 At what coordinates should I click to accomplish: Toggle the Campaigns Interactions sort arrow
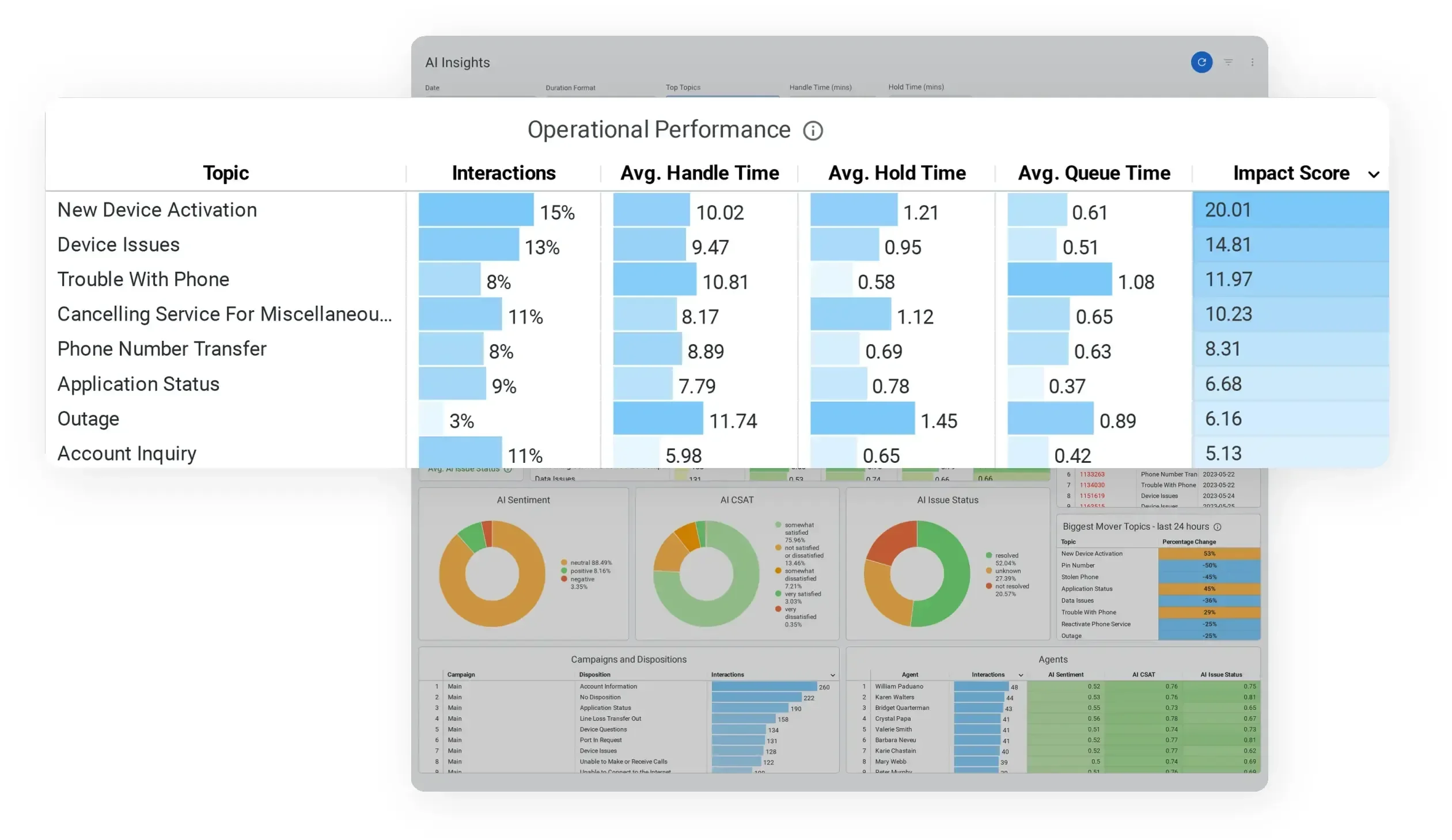pos(832,675)
